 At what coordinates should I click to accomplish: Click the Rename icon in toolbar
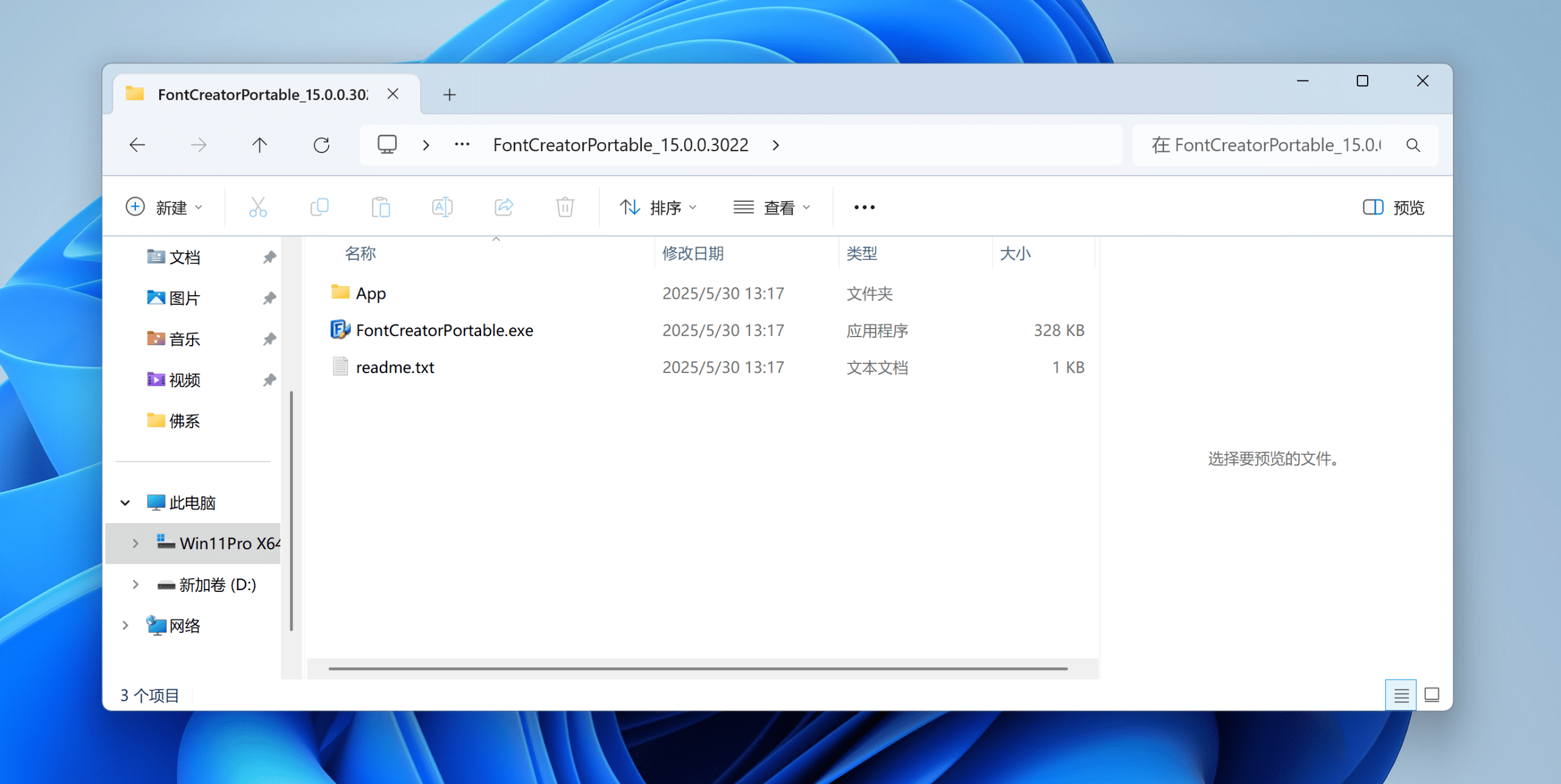[x=442, y=207]
